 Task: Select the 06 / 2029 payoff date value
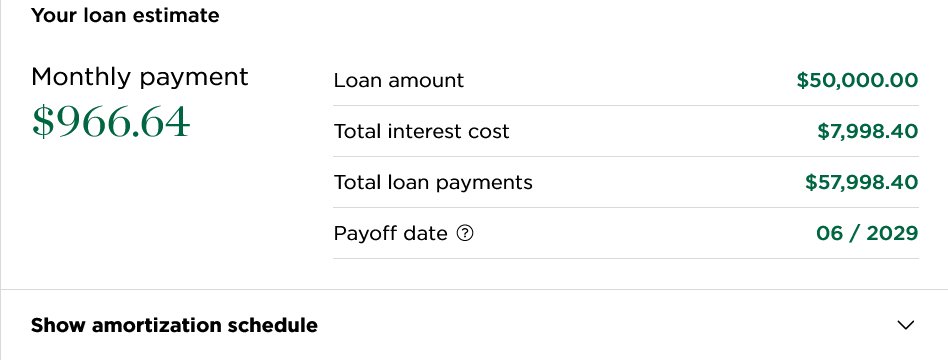coord(867,233)
